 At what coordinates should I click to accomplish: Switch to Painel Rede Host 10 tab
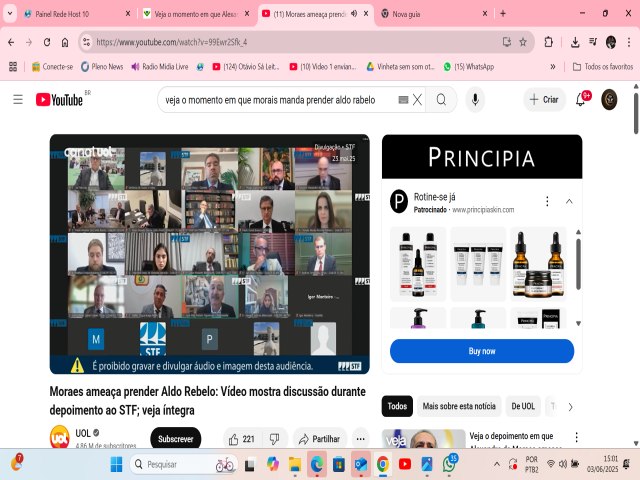tap(78, 14)
